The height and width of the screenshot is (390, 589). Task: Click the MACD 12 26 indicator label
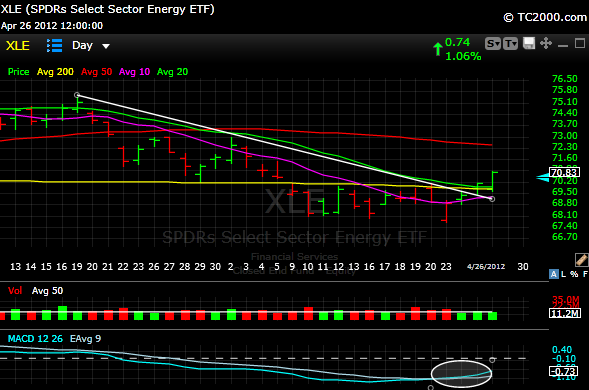point(35,339)
